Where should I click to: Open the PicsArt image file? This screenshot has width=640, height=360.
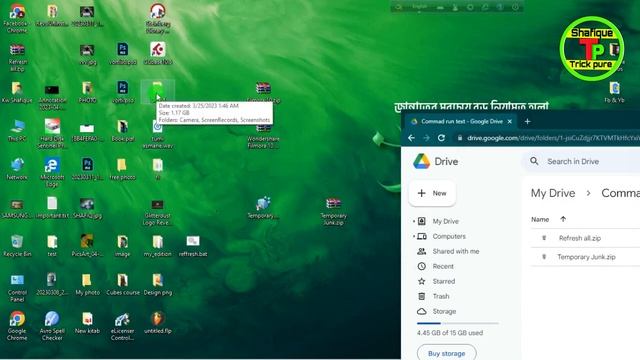(87, 246)
